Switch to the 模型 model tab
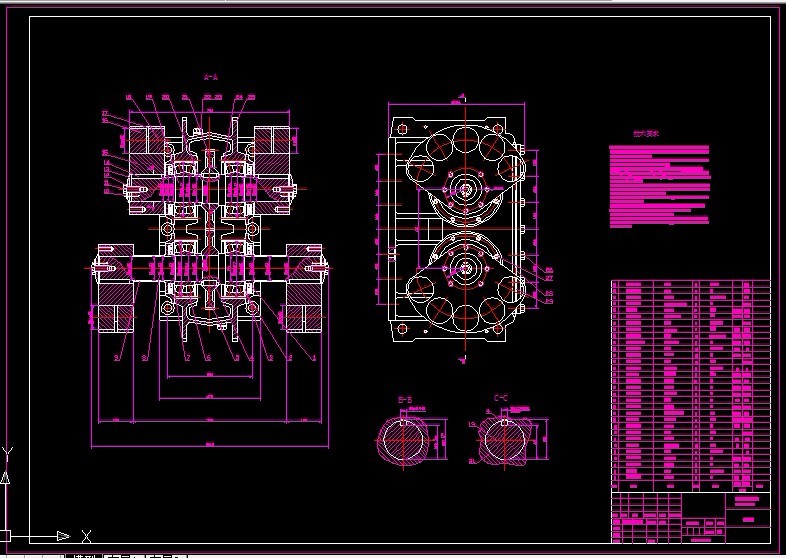 point(84,555)
